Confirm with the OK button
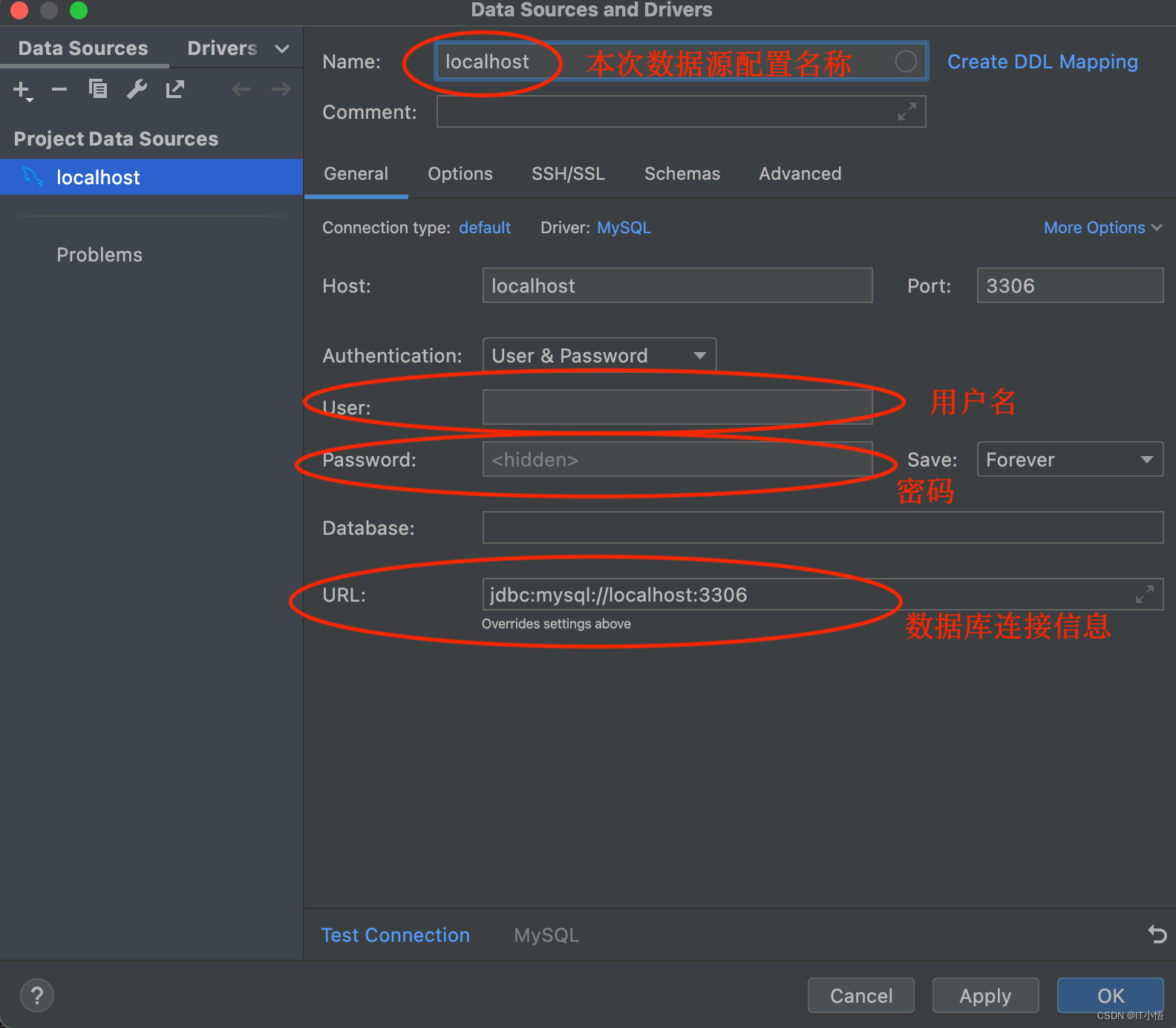1176x1028 pixels. pyautogui.click(x=1111, y=995)
